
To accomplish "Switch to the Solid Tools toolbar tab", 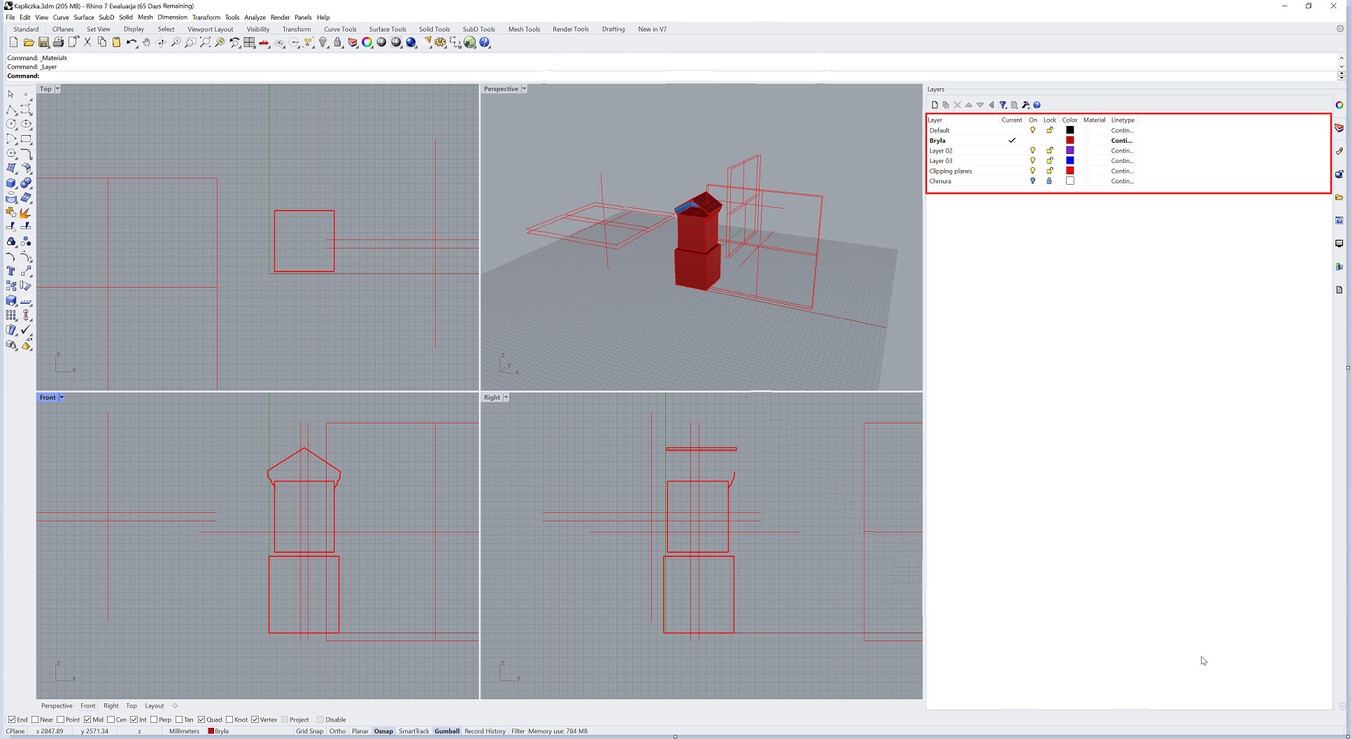I will point(434,29).
